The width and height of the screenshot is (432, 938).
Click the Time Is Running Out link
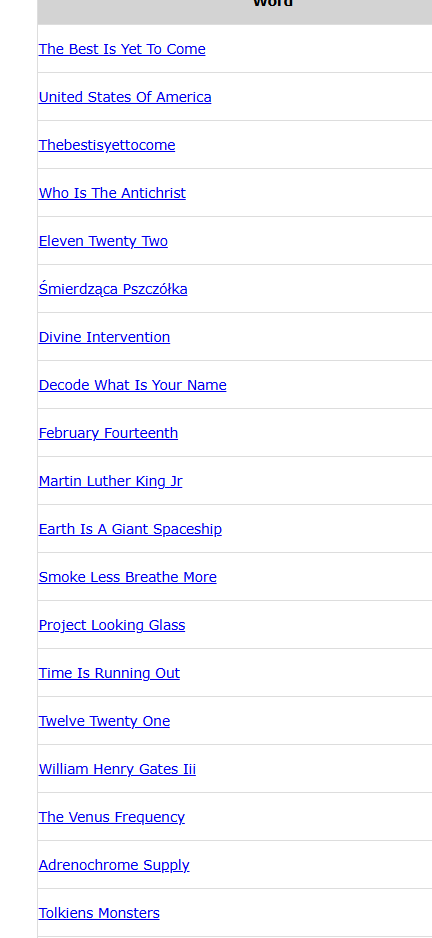pos(109,673)
